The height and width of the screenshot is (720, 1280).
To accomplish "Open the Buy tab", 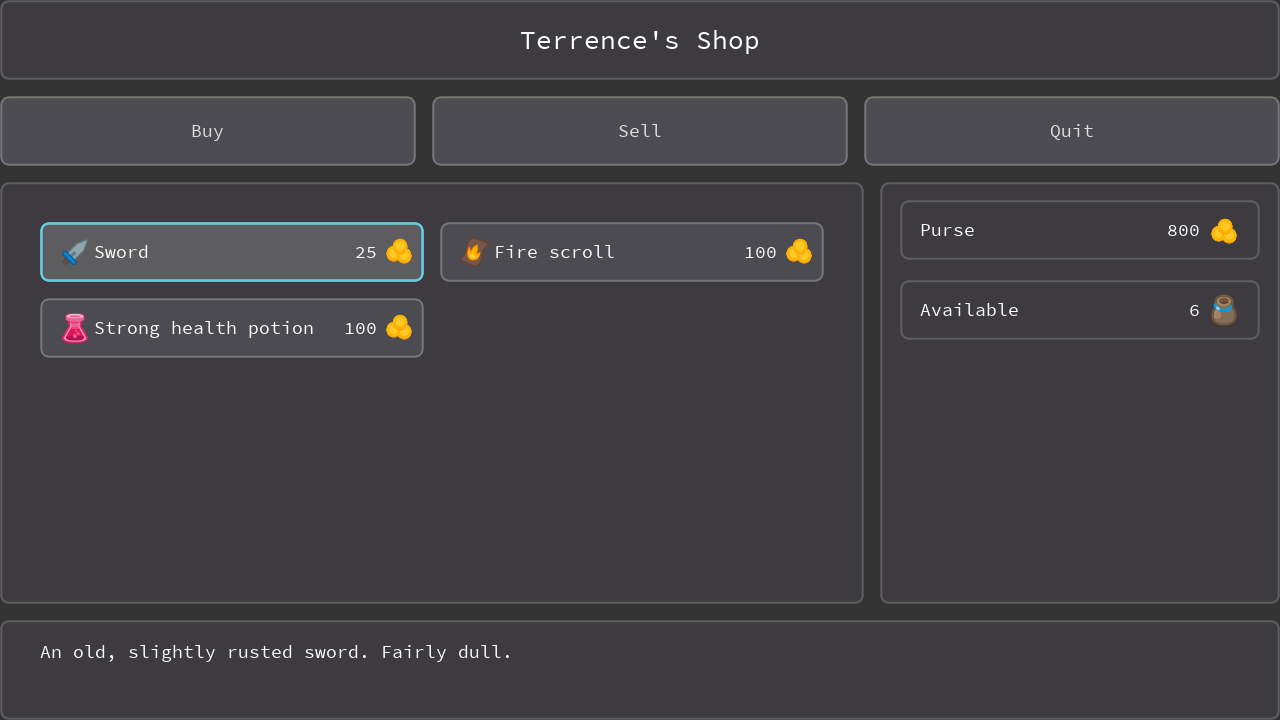I will tap(208, 131).
